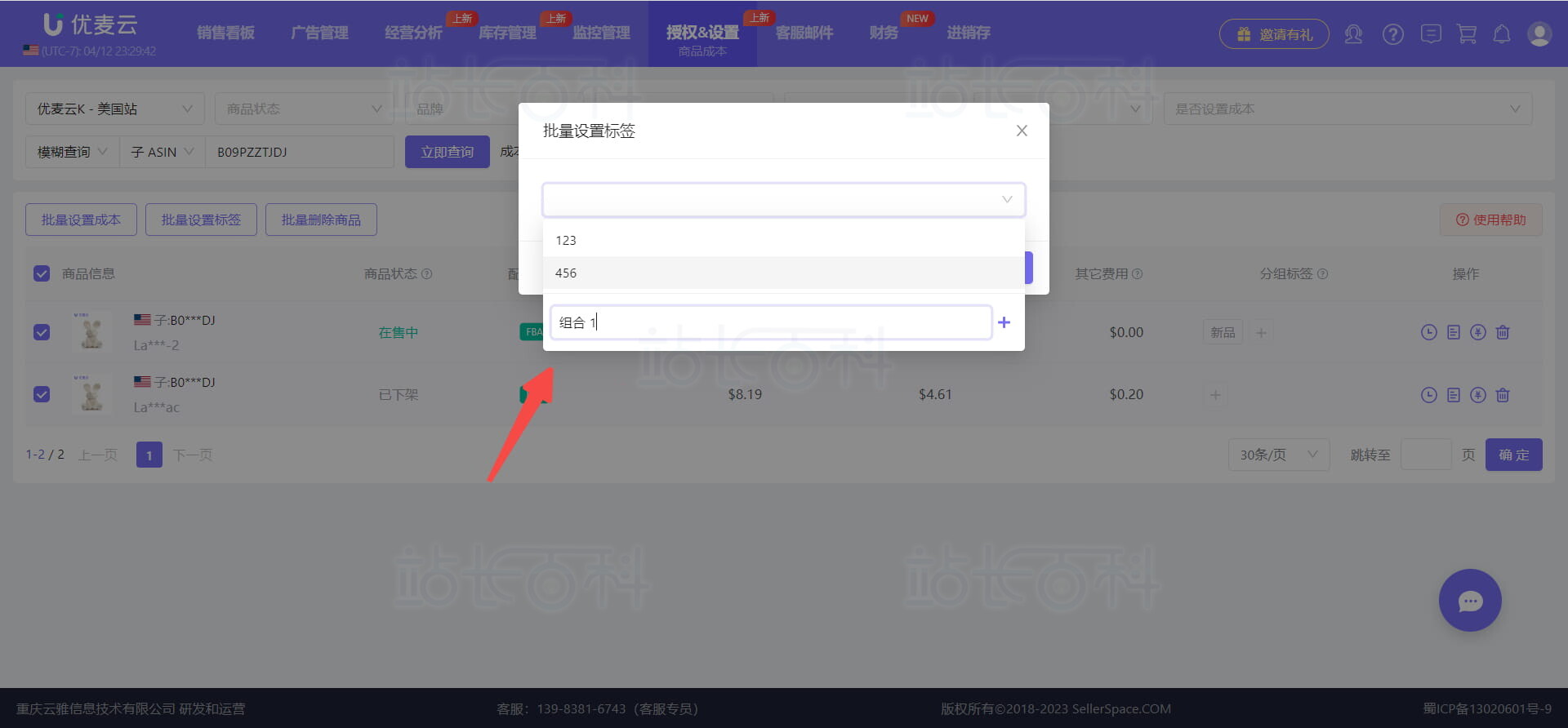Expand the 商品状态 dropdown
This screenshot has height=728, width=1568.
point(304,109)
